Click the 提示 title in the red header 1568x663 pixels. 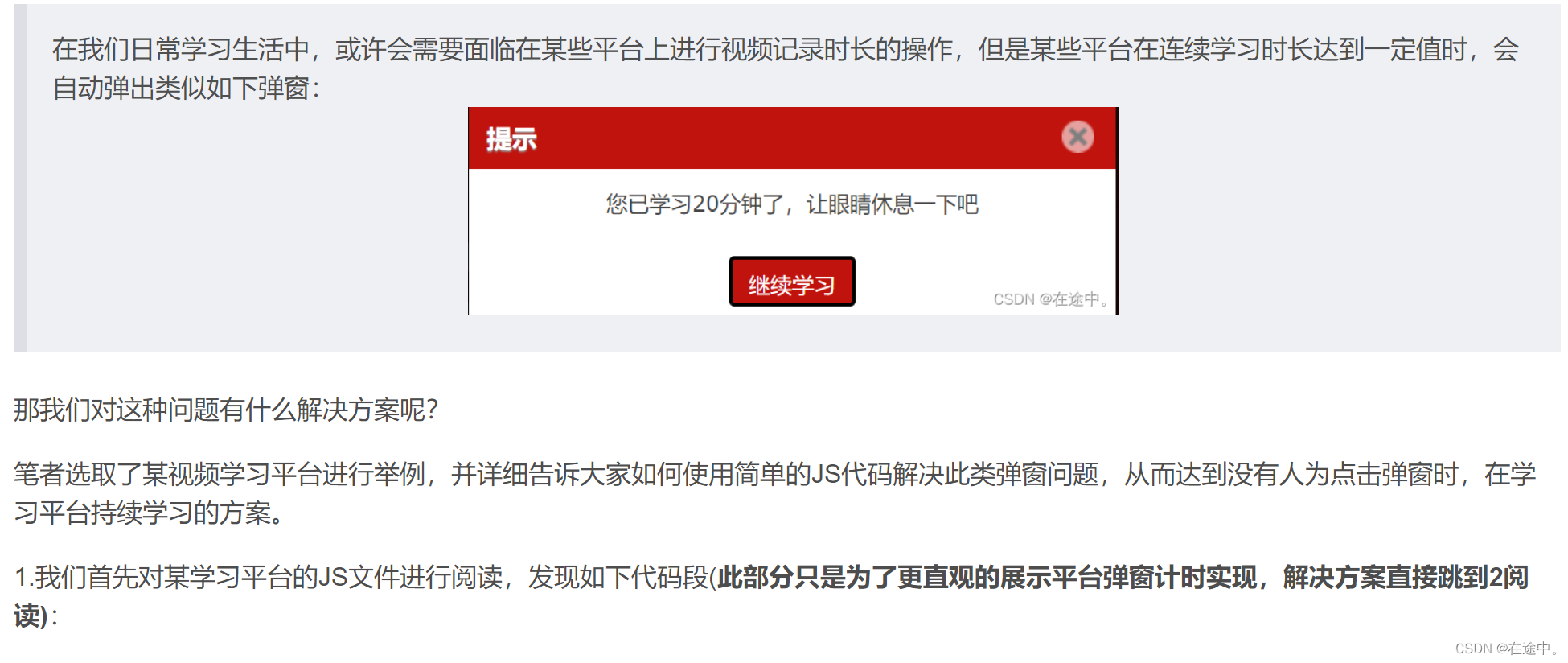point(511,139)
